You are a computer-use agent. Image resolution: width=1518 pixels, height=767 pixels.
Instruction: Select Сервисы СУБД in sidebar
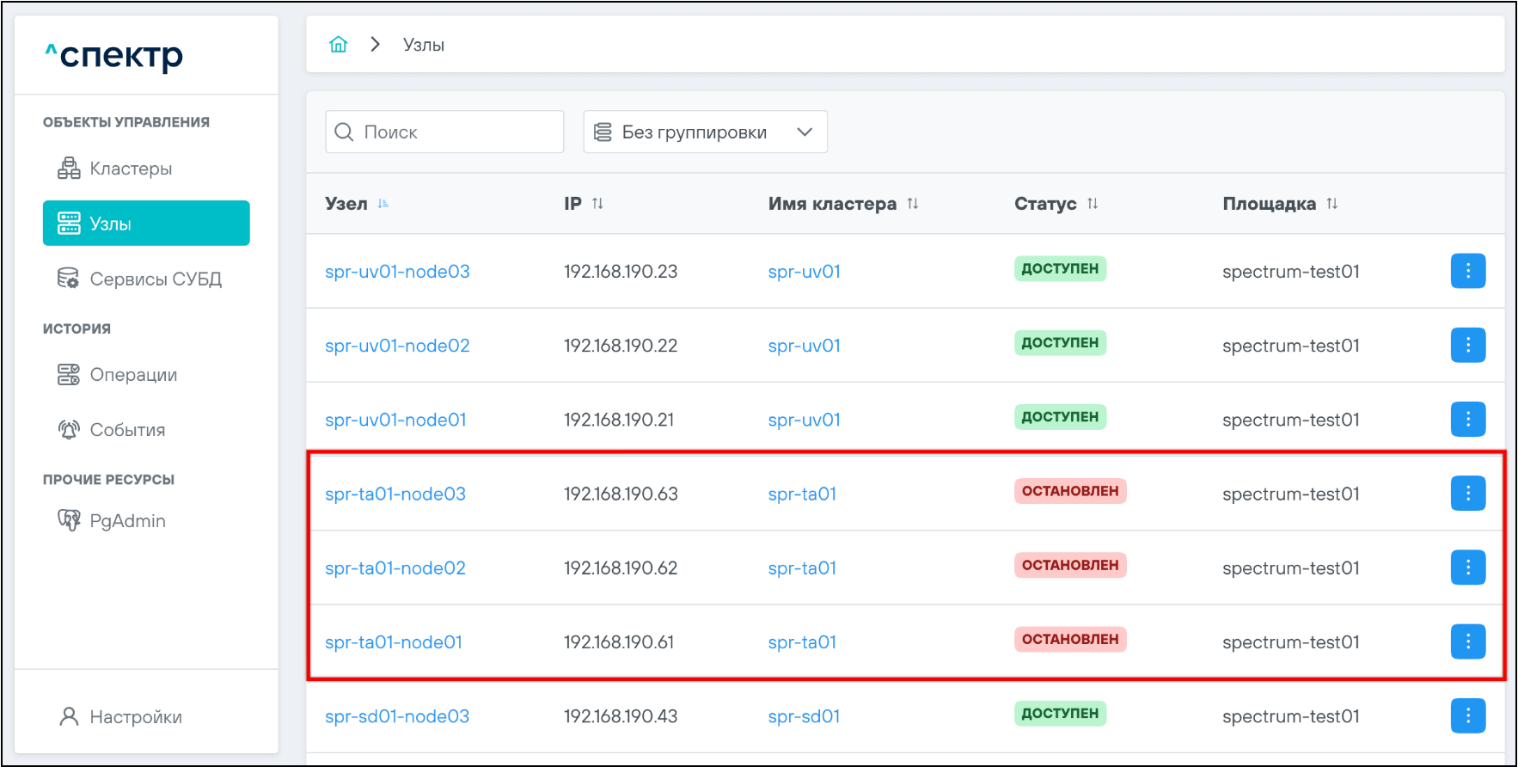click(x=155, y=279)
